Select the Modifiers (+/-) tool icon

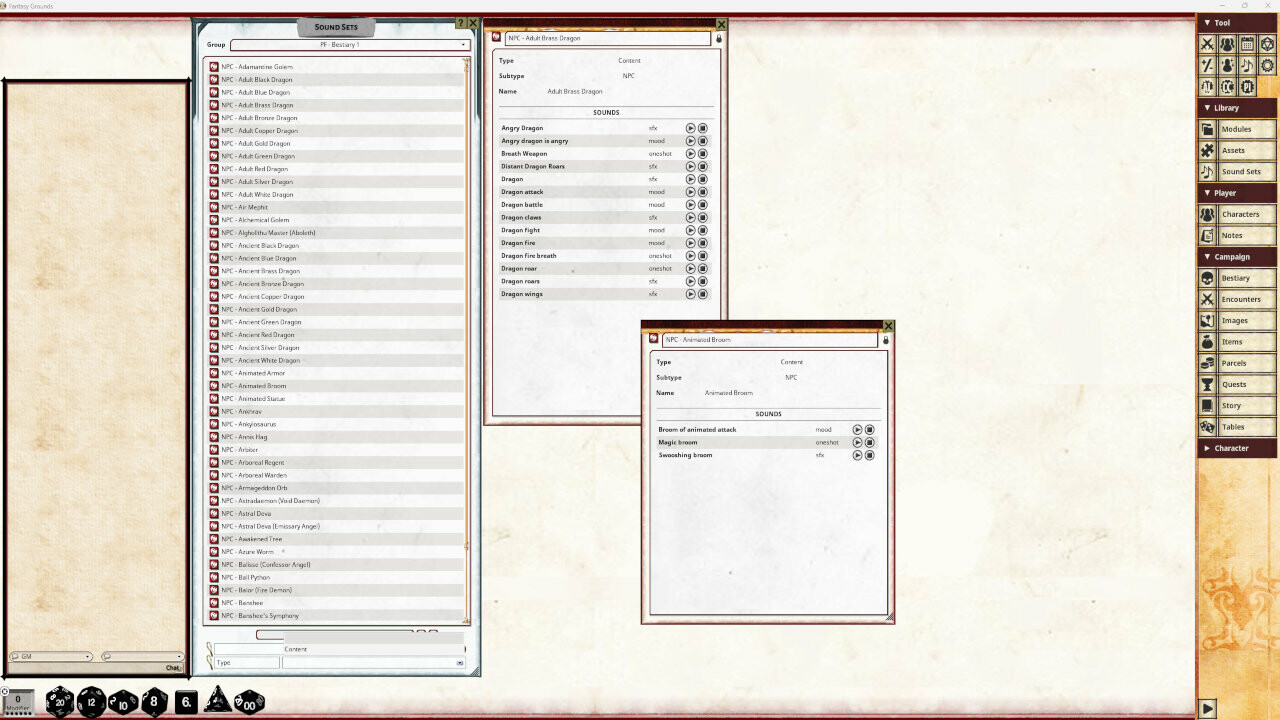1207,64
